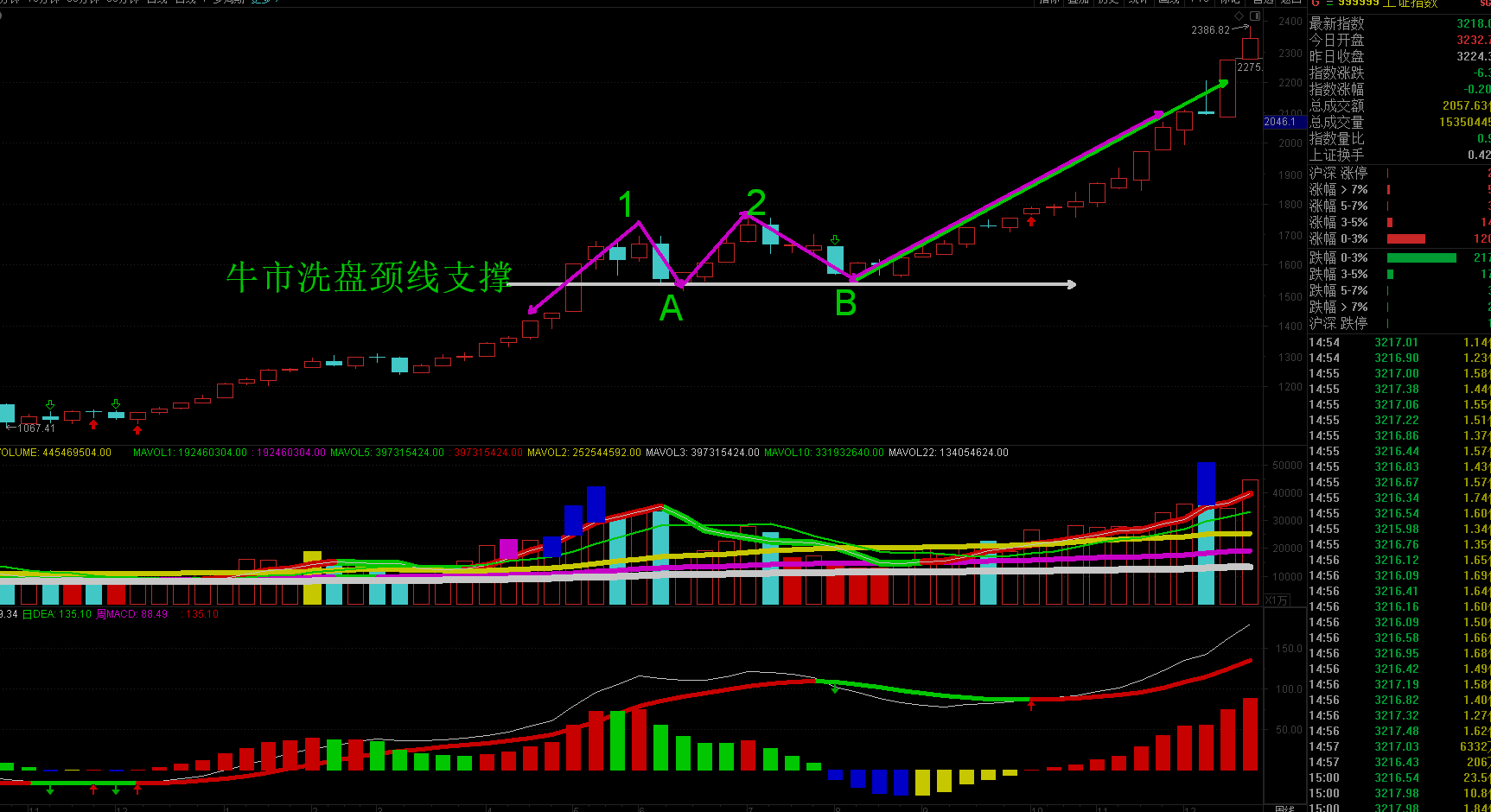The height and width of the screenshot is (812, 1491).
Task: Select the tallest blue volume bar
Action: coord(1206,485)
